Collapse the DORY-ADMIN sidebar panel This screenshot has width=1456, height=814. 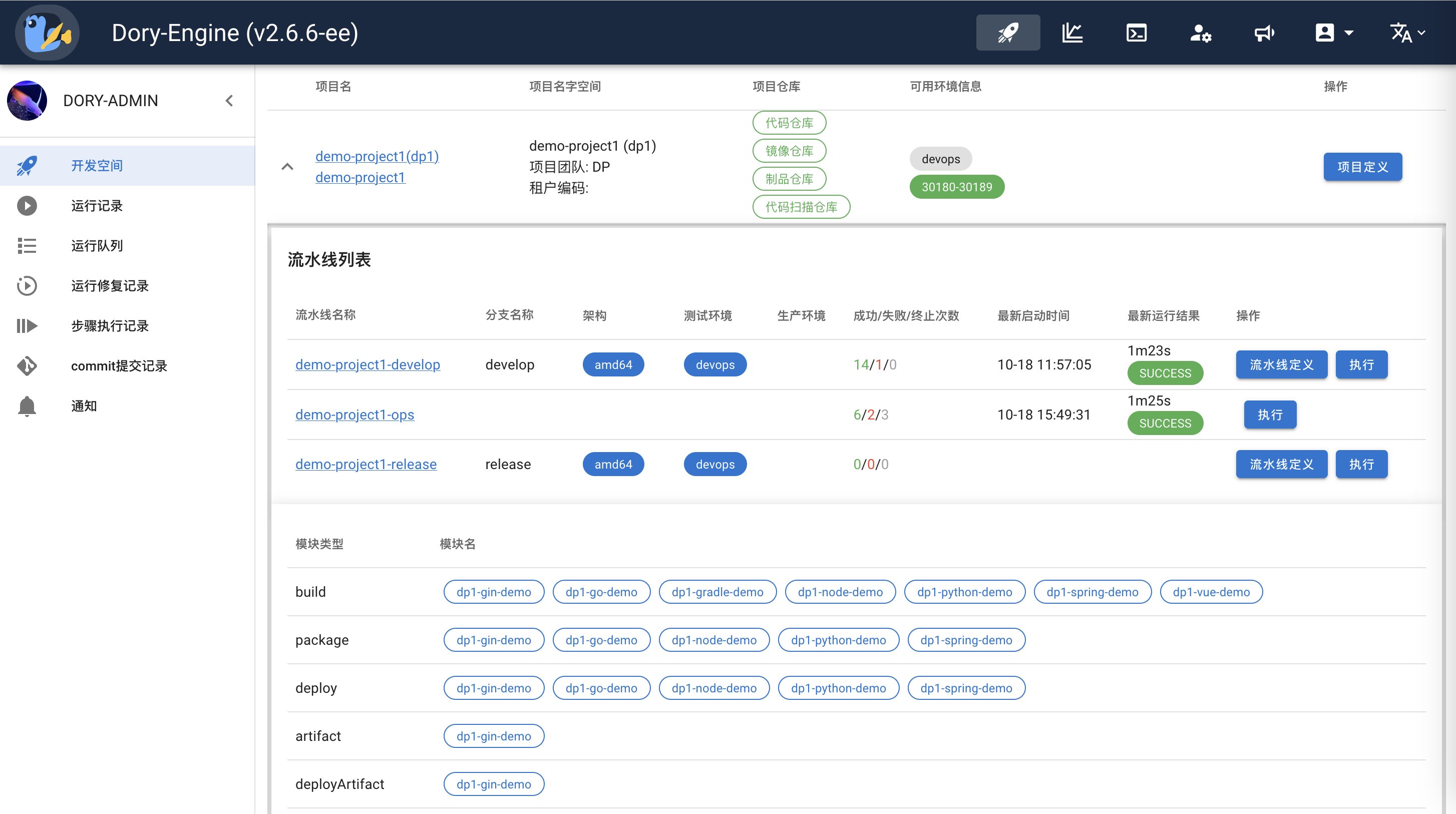(x=229, y=101)
